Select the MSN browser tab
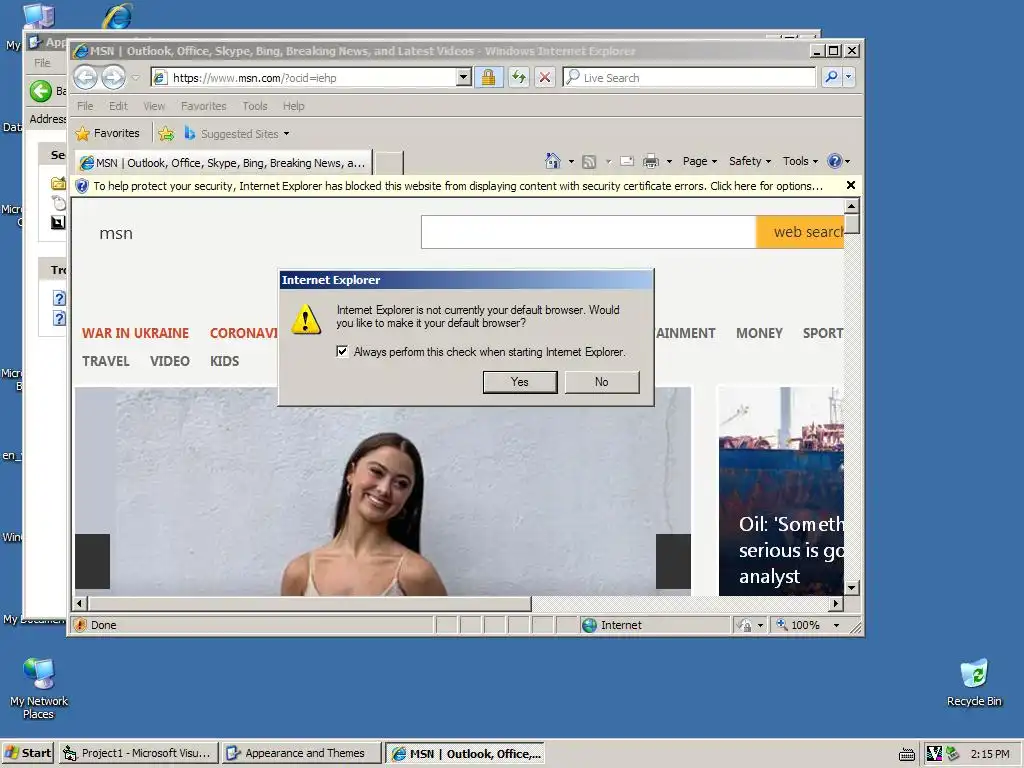This screenshot has height=768, width=1024. 223,163
